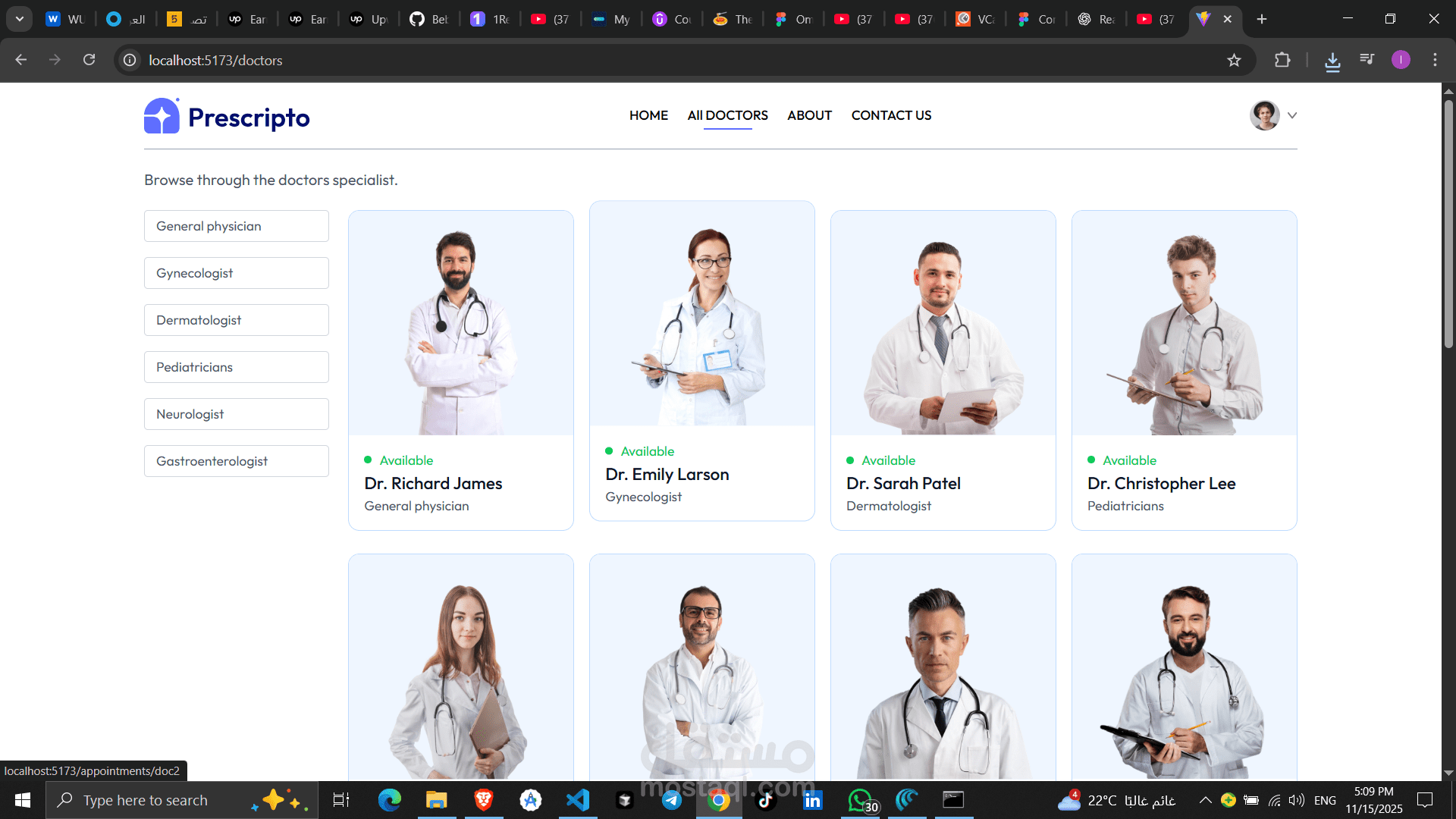Open Chrome downloads icon
Viewport: 1456px width, 819px height.
(1332, 61)
